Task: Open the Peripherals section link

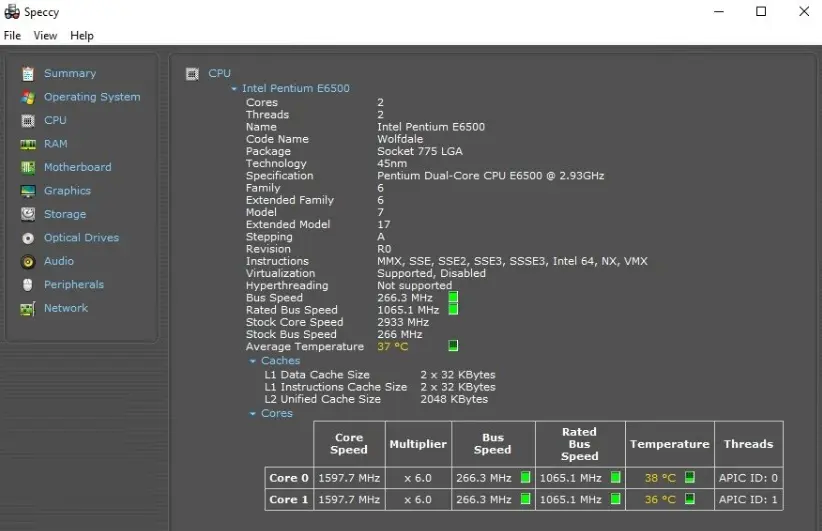Action: click(x=74, y=285)
